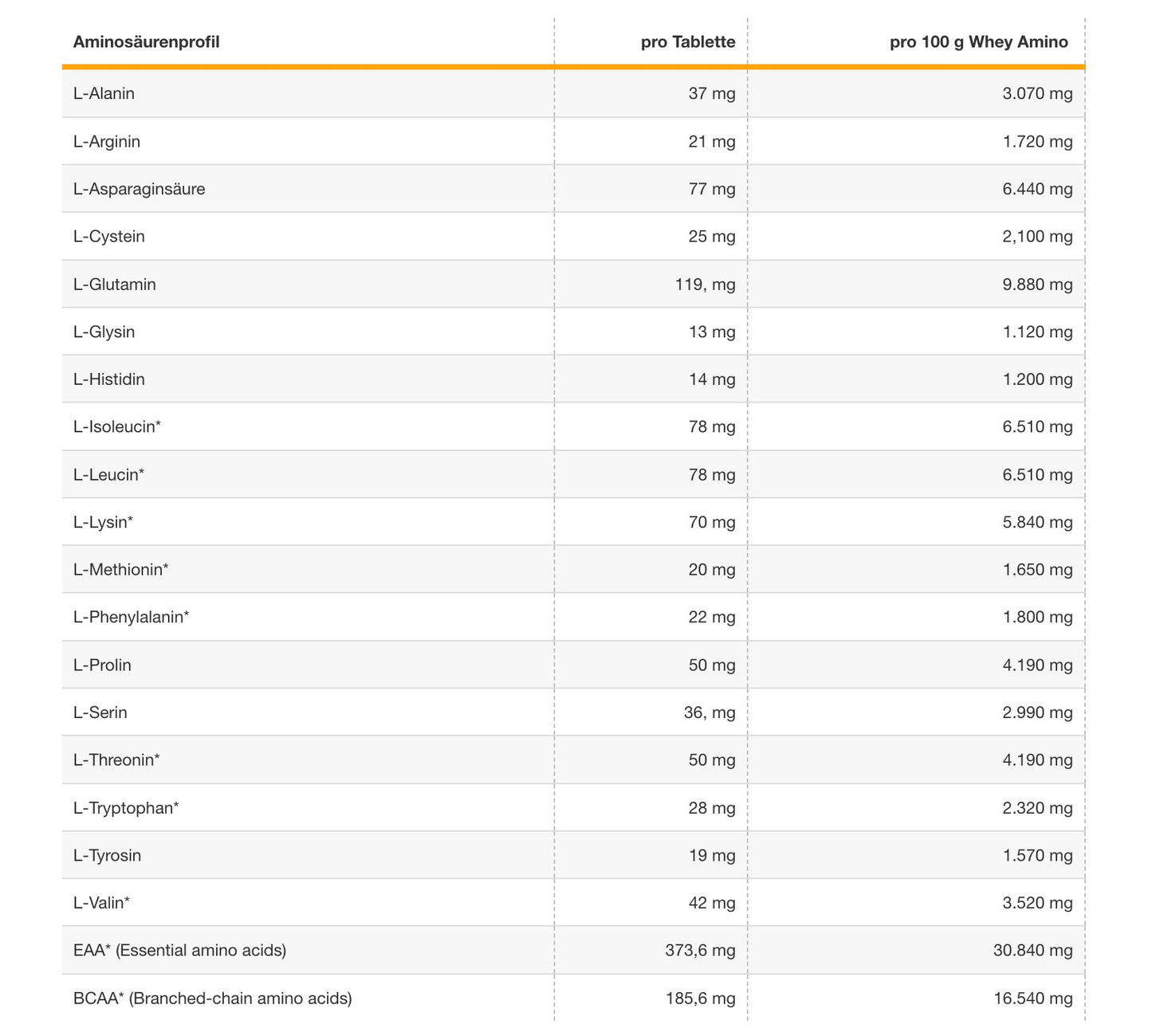Click the L-Leucin* row label

click(x=108, y=475)
